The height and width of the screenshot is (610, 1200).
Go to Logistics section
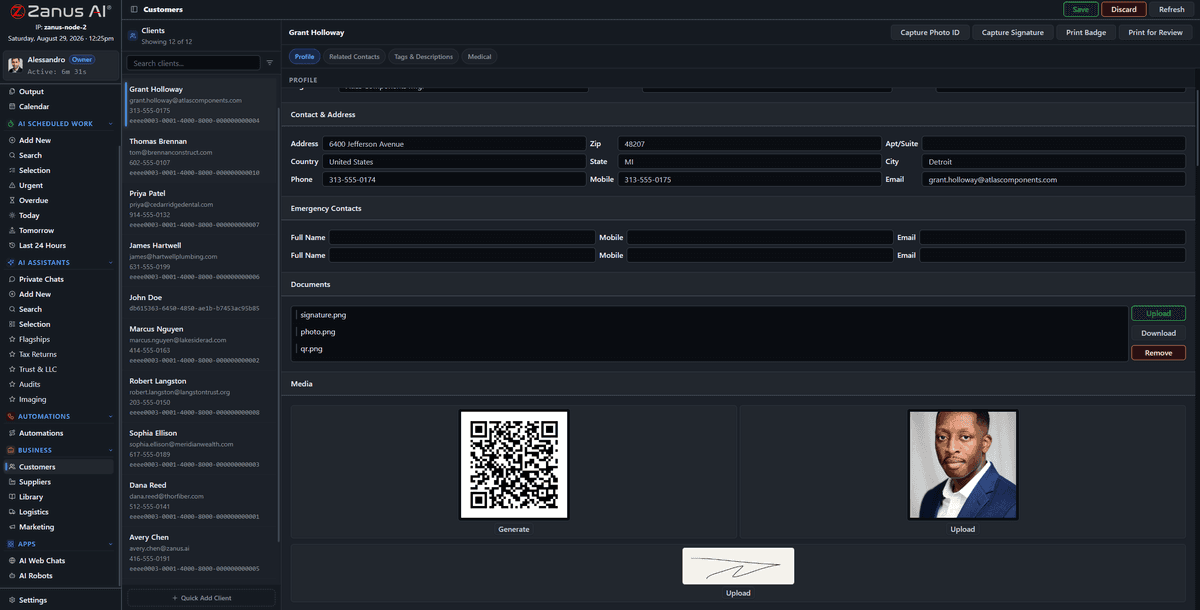(x=33, y=512)
